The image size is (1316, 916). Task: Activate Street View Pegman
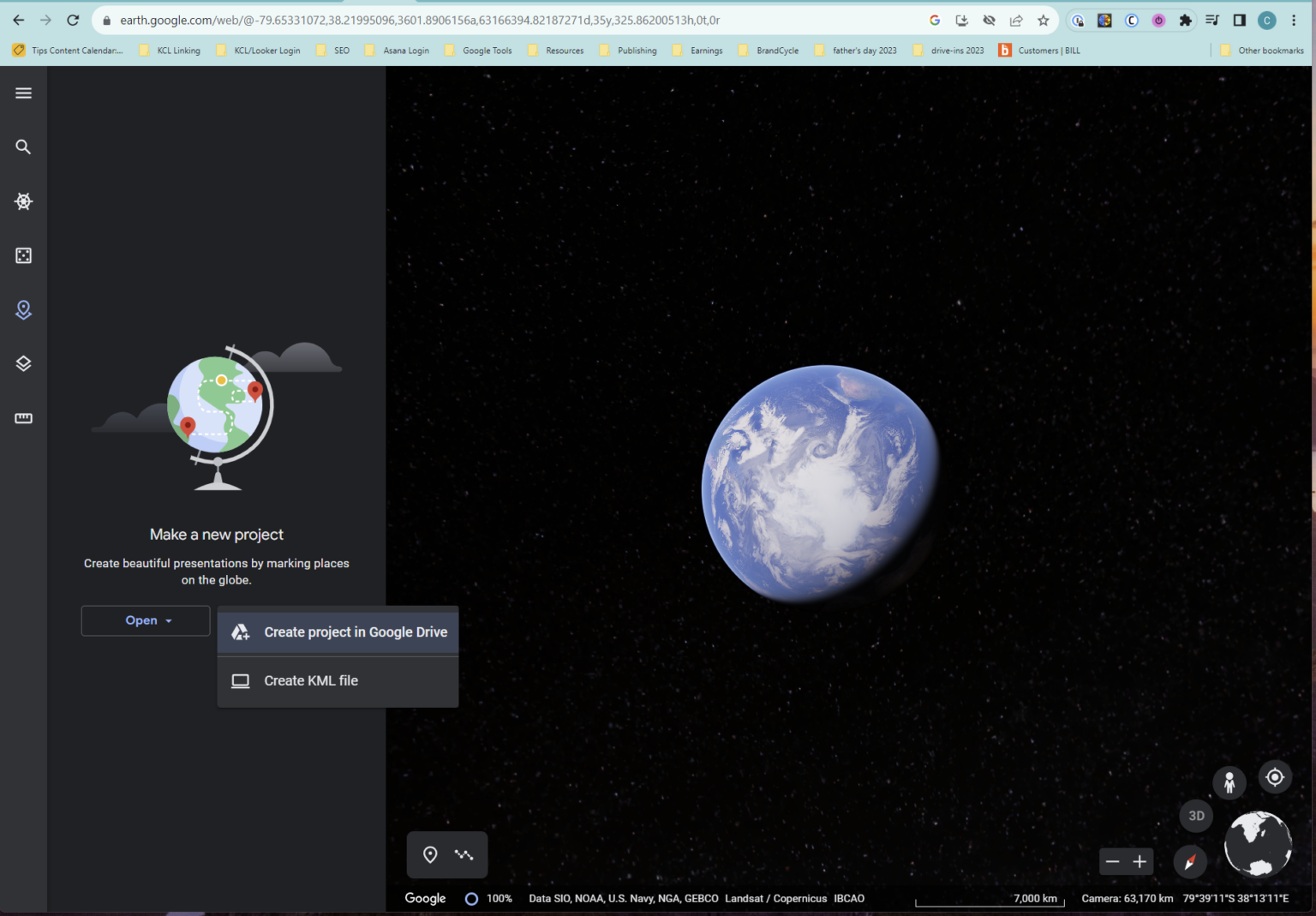(x=1229, y=782)
